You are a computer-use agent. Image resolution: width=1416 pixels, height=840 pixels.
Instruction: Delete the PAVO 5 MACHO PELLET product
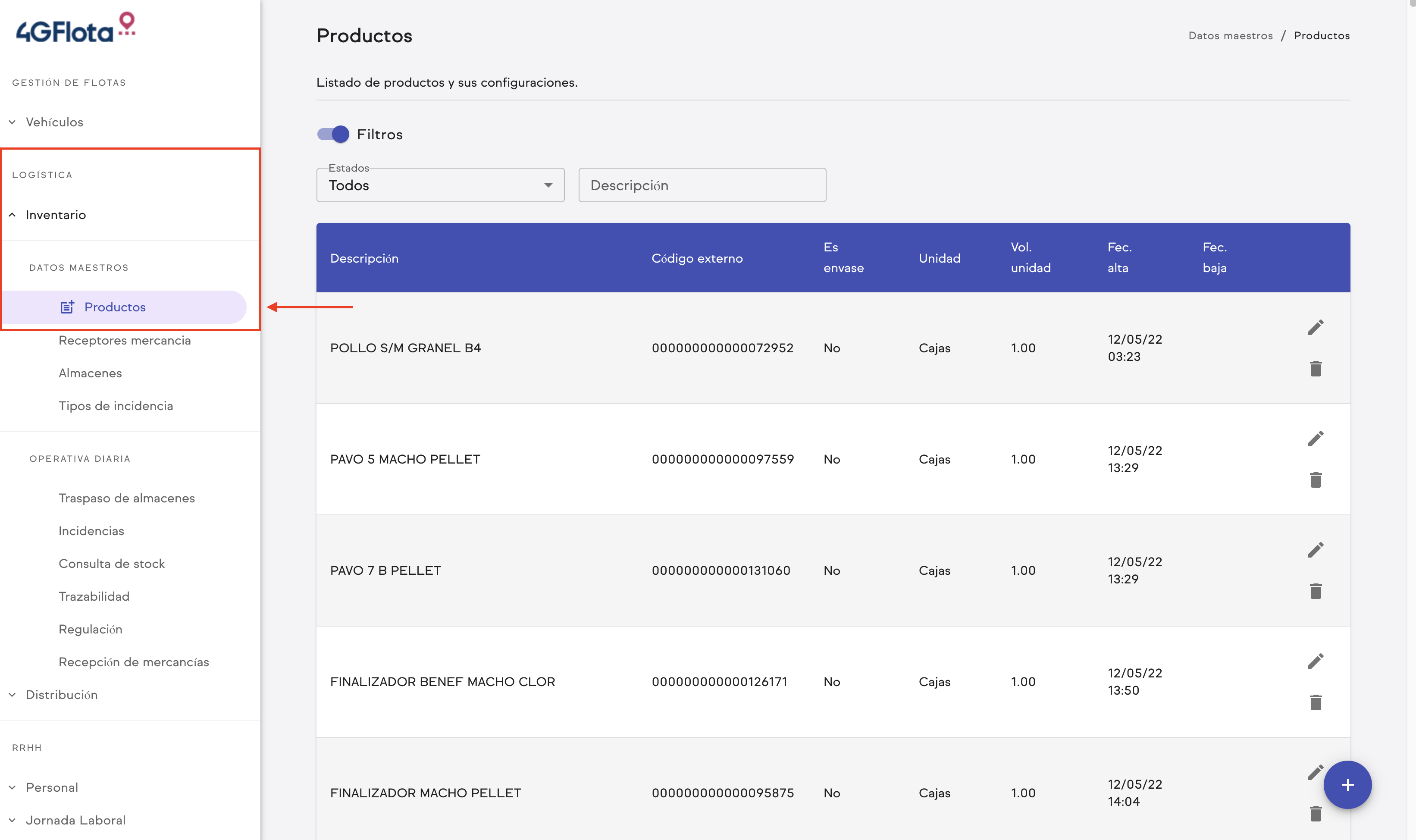pyautogui.click(x=1316, y=480)
